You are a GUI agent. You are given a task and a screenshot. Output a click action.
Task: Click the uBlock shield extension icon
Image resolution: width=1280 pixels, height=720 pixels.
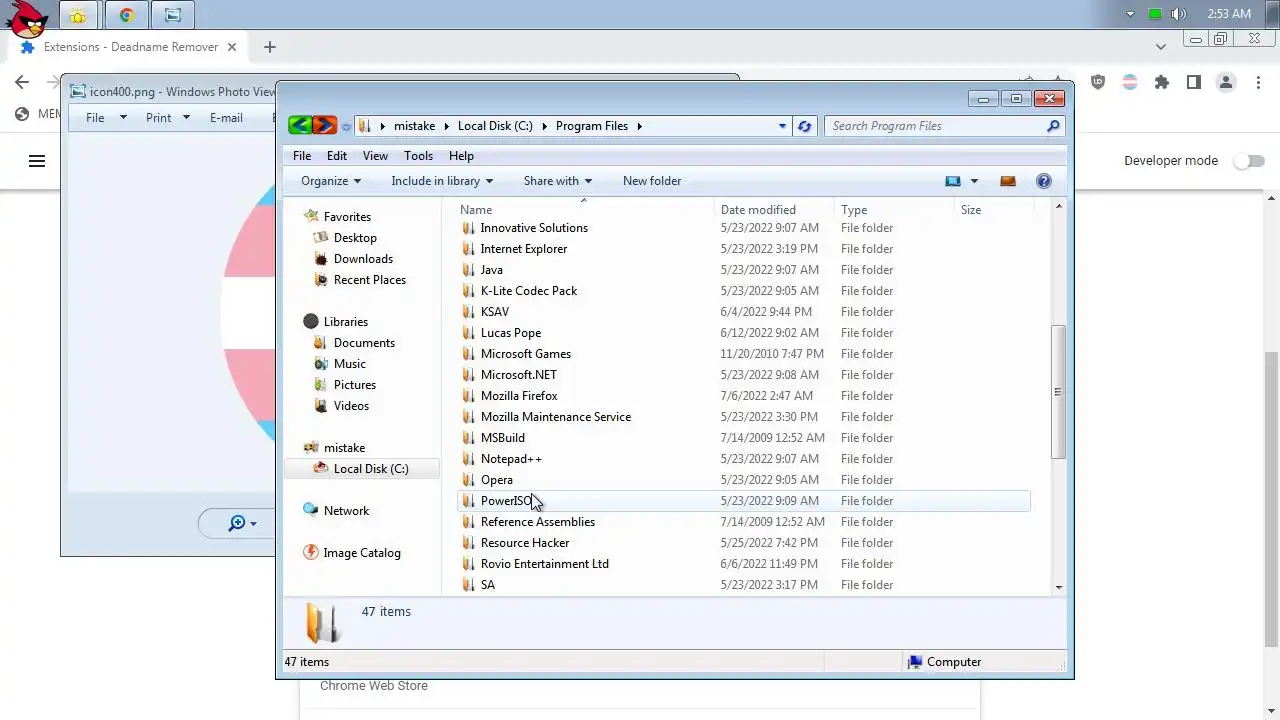[1098, 83]
